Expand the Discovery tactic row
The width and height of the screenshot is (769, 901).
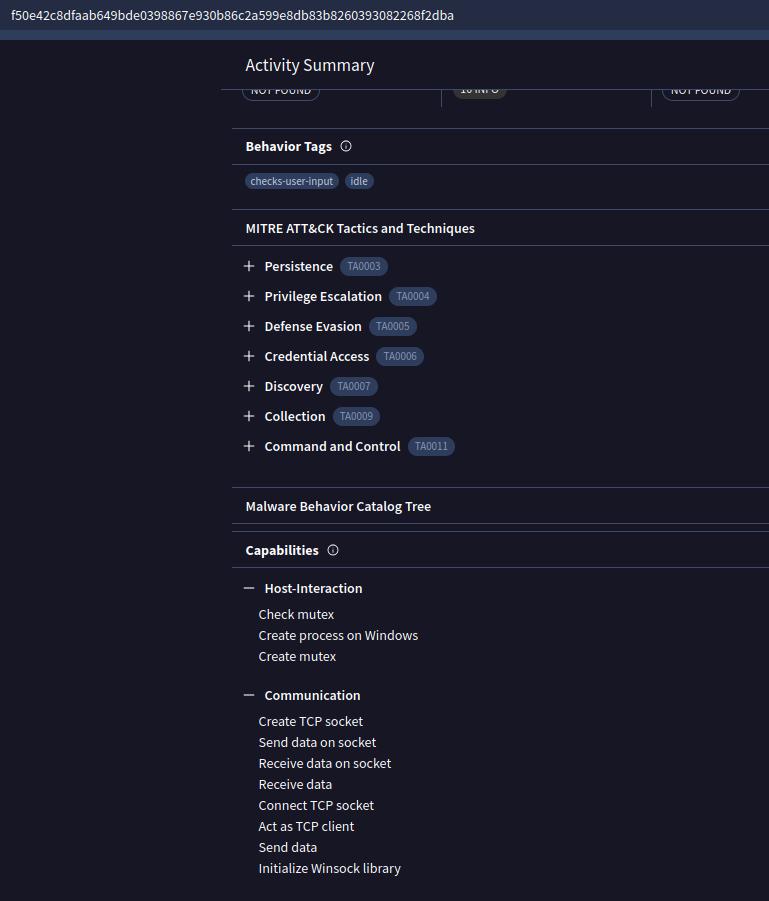tap(249, 386)
